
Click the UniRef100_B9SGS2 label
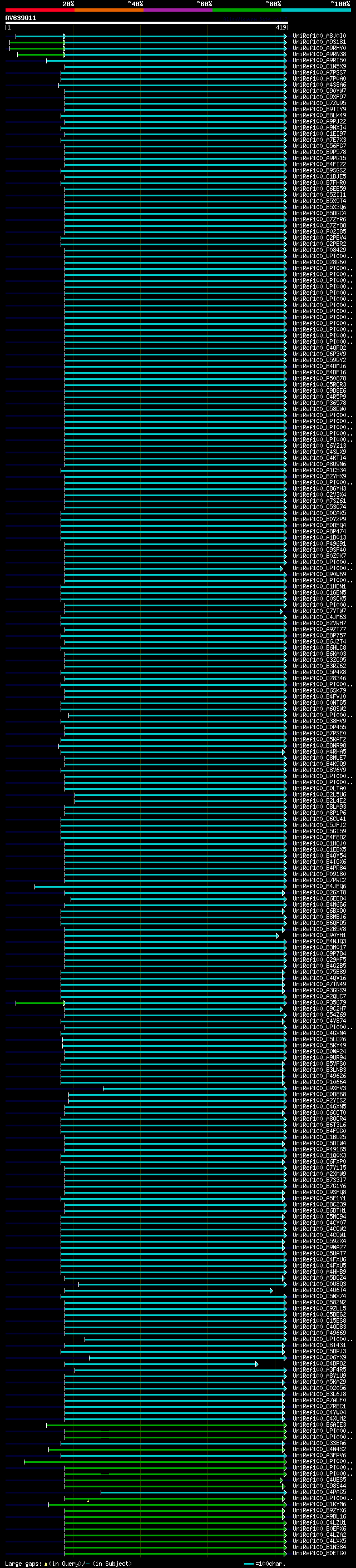pyautogui.click(x=319, y=170)
